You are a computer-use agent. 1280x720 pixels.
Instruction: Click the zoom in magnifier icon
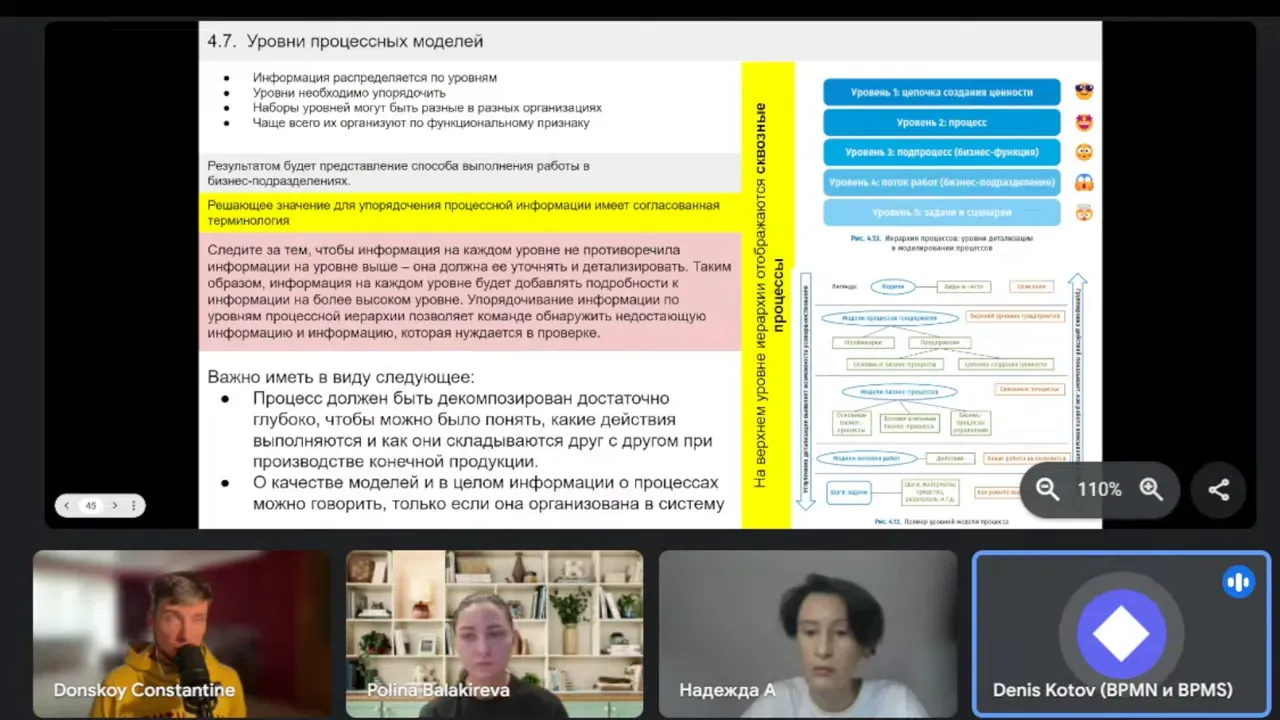coord(1151,490)
